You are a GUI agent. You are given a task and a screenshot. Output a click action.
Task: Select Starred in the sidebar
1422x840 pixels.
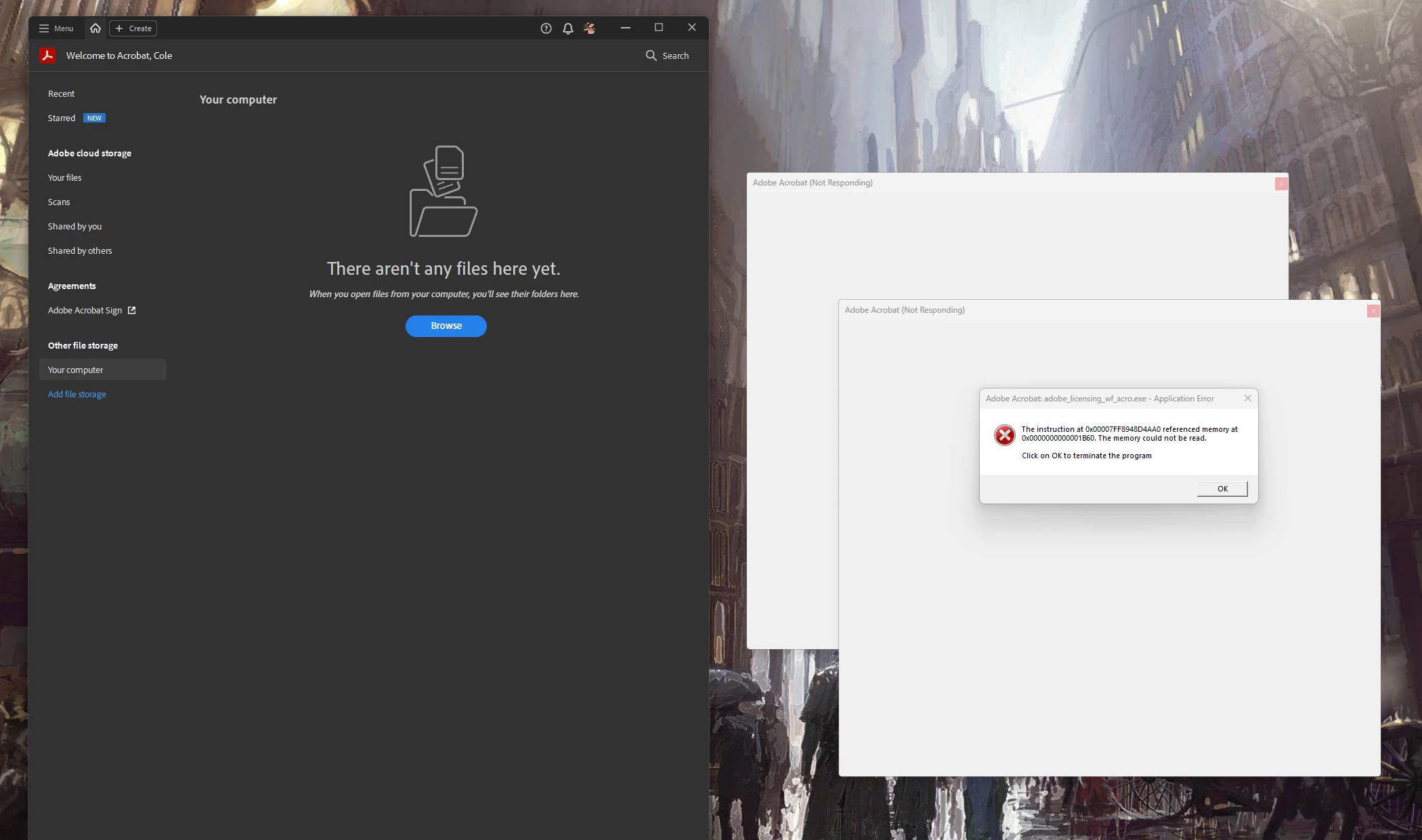[62, 118]
